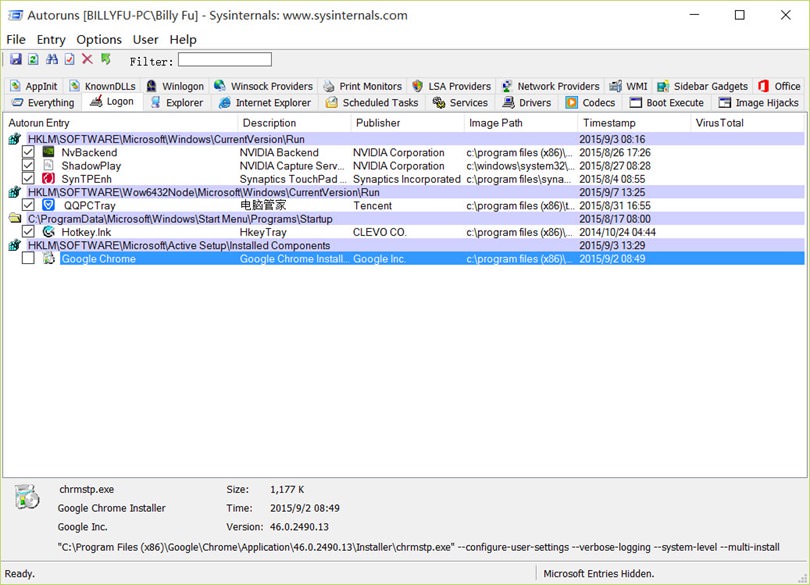Sort by the Description column header
Image resolution: width=810 pixels, height=585 pixels.
point(294,123)
